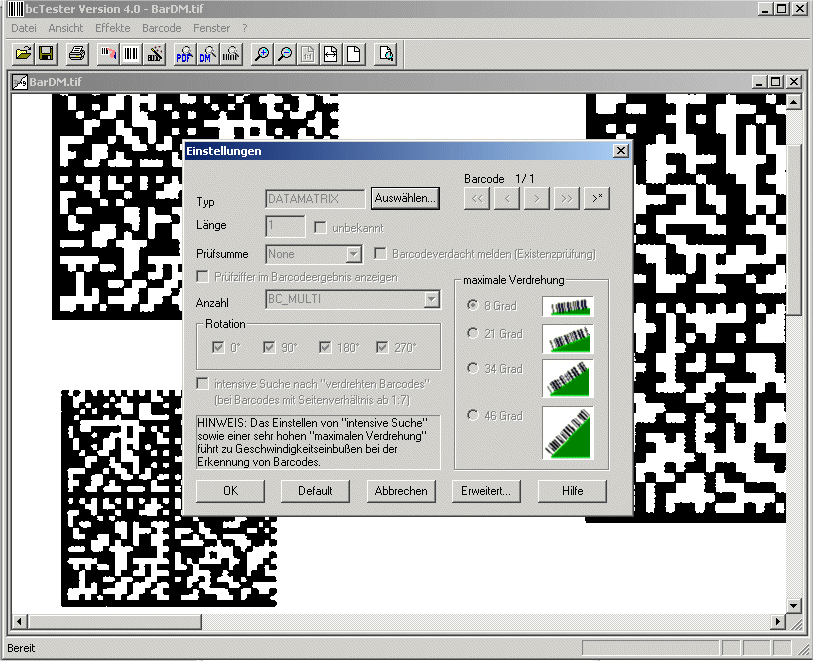The image size is (813, 661).
Task: Click the fit to width page icon
Action: [330, 54]
